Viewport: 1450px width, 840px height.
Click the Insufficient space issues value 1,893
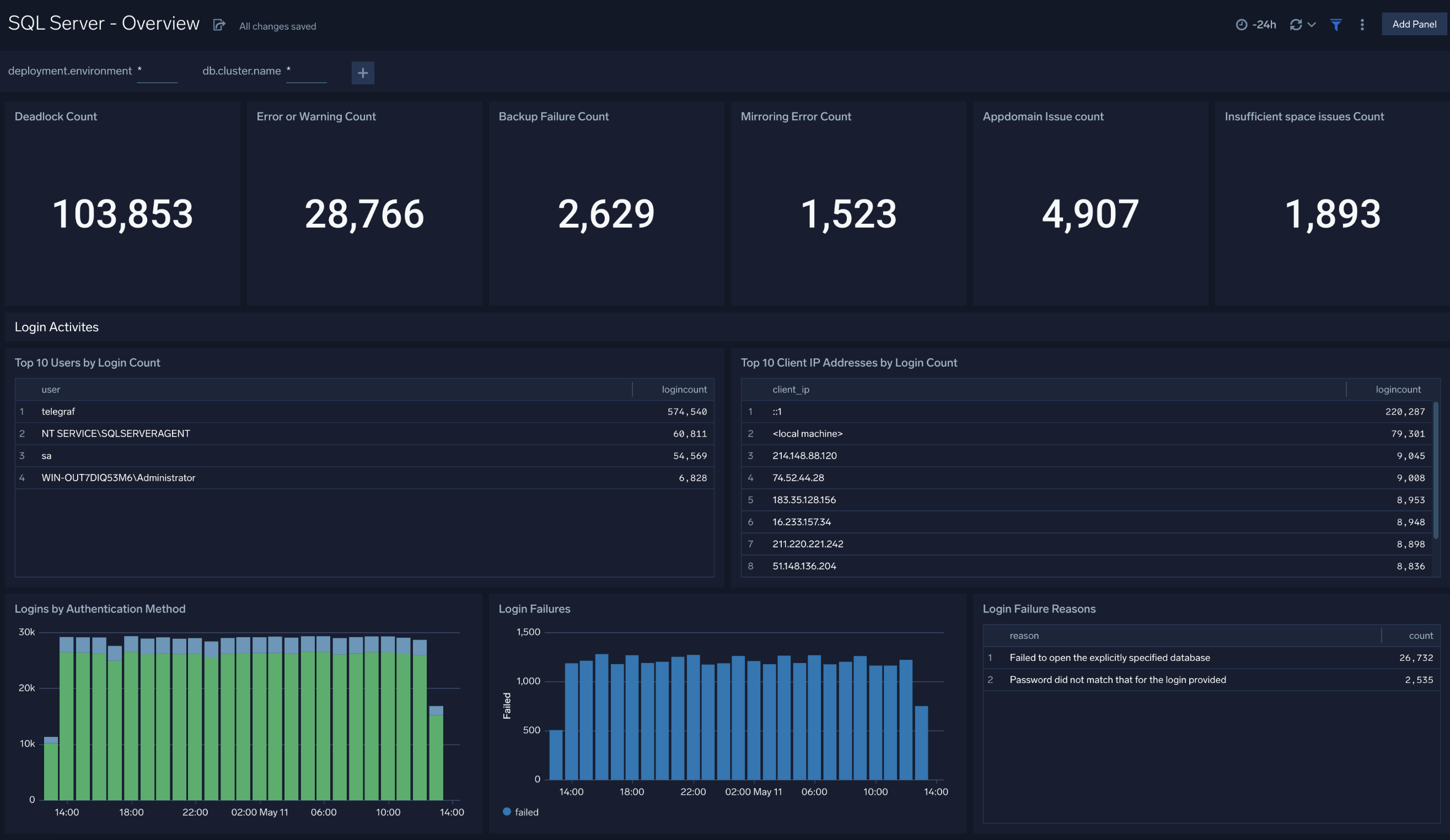[1332, 213]
